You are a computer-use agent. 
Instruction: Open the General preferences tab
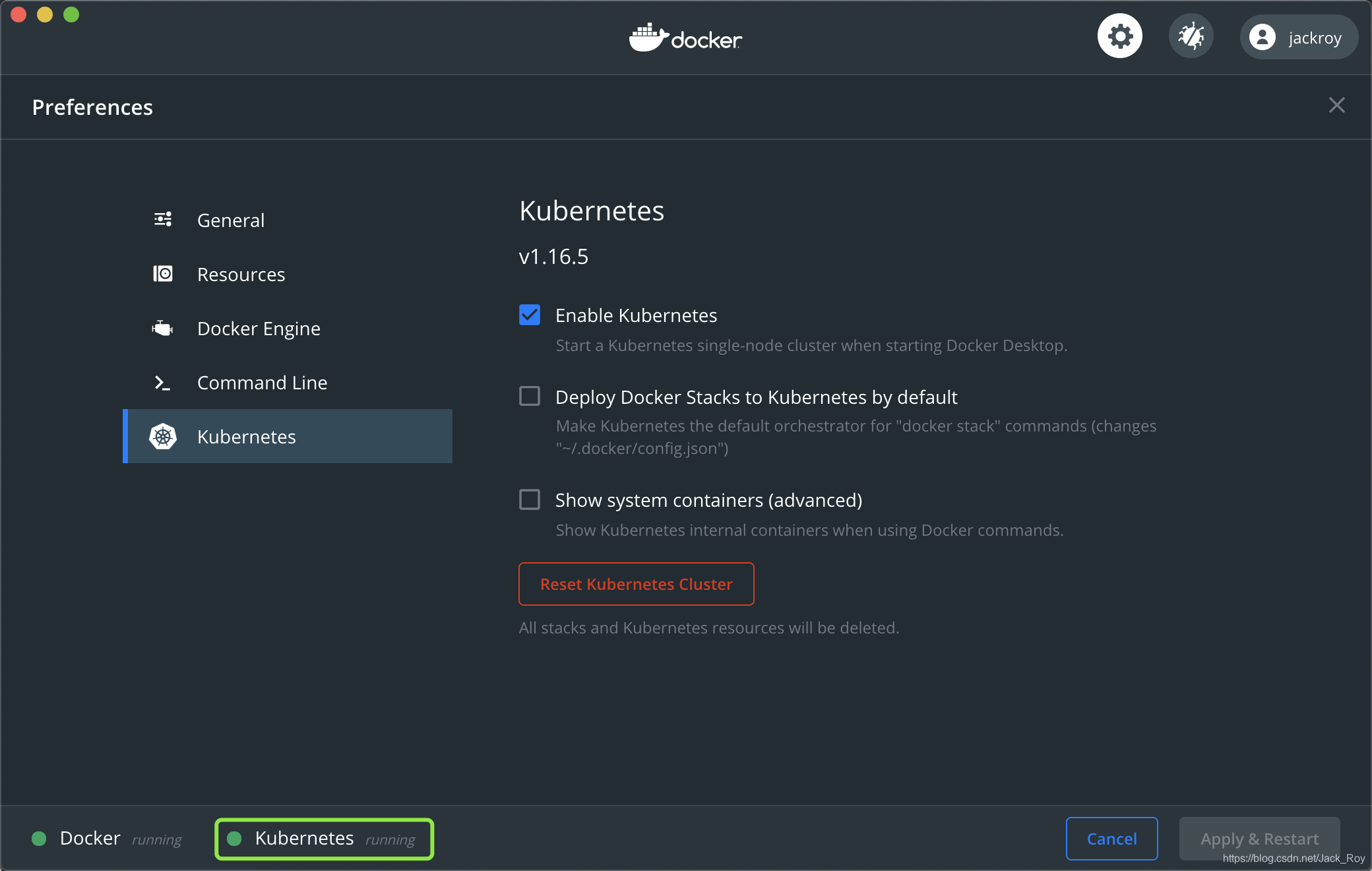(x=288, y=220)
